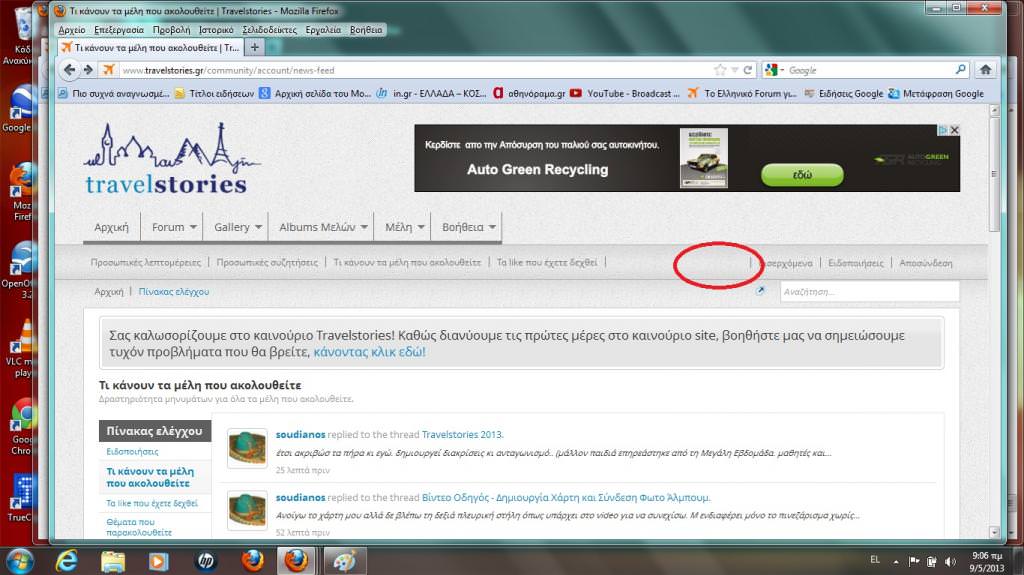This screenshot has height=575, width=1024.
Task: Show hidden tray icons arrow
Action: click(x=896, y=562)
